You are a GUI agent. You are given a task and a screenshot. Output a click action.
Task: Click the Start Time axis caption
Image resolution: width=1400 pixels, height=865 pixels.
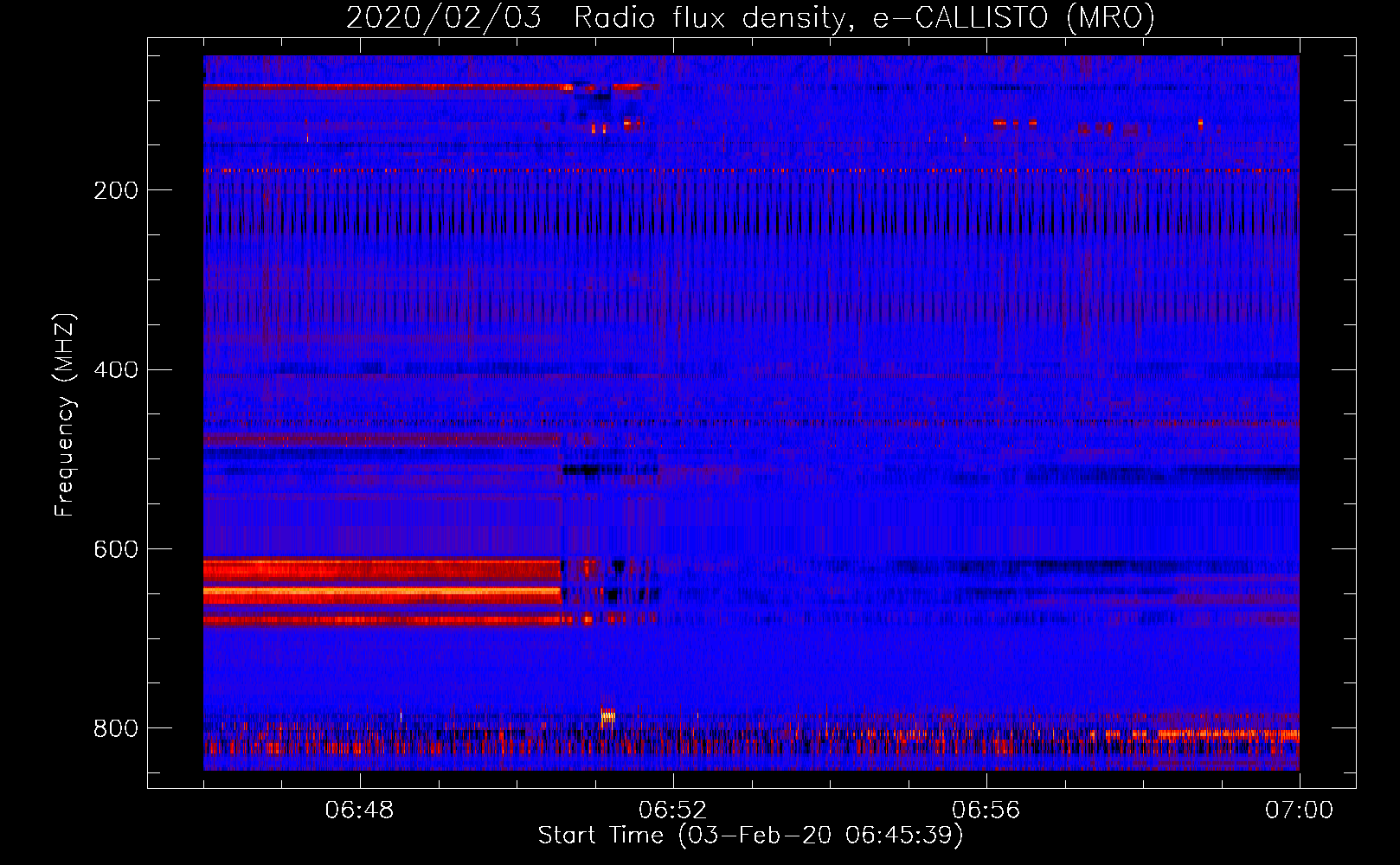click(x=750, y=836)
